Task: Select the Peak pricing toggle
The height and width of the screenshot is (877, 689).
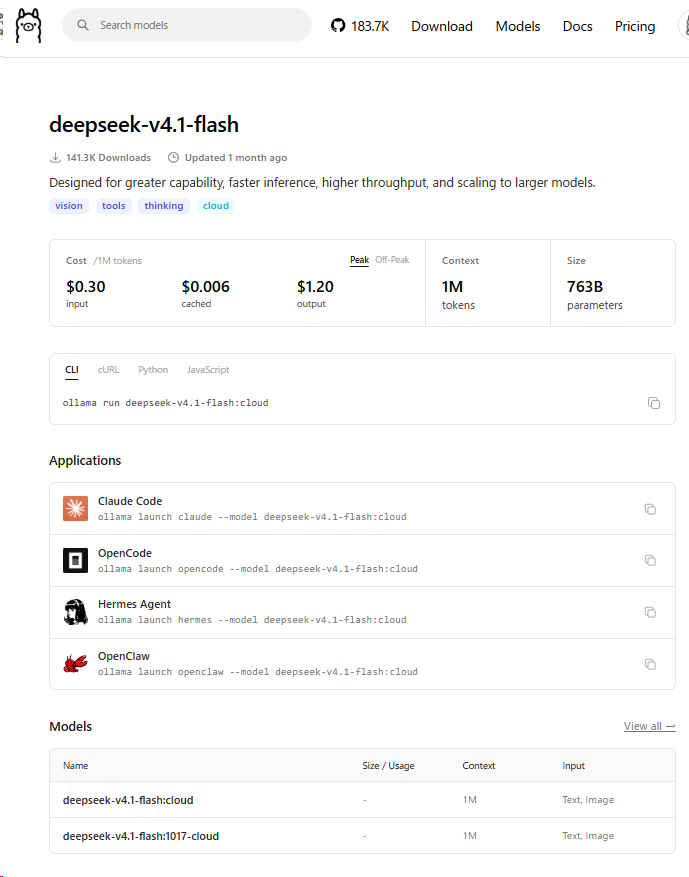Action: click(x=360, y=260)
